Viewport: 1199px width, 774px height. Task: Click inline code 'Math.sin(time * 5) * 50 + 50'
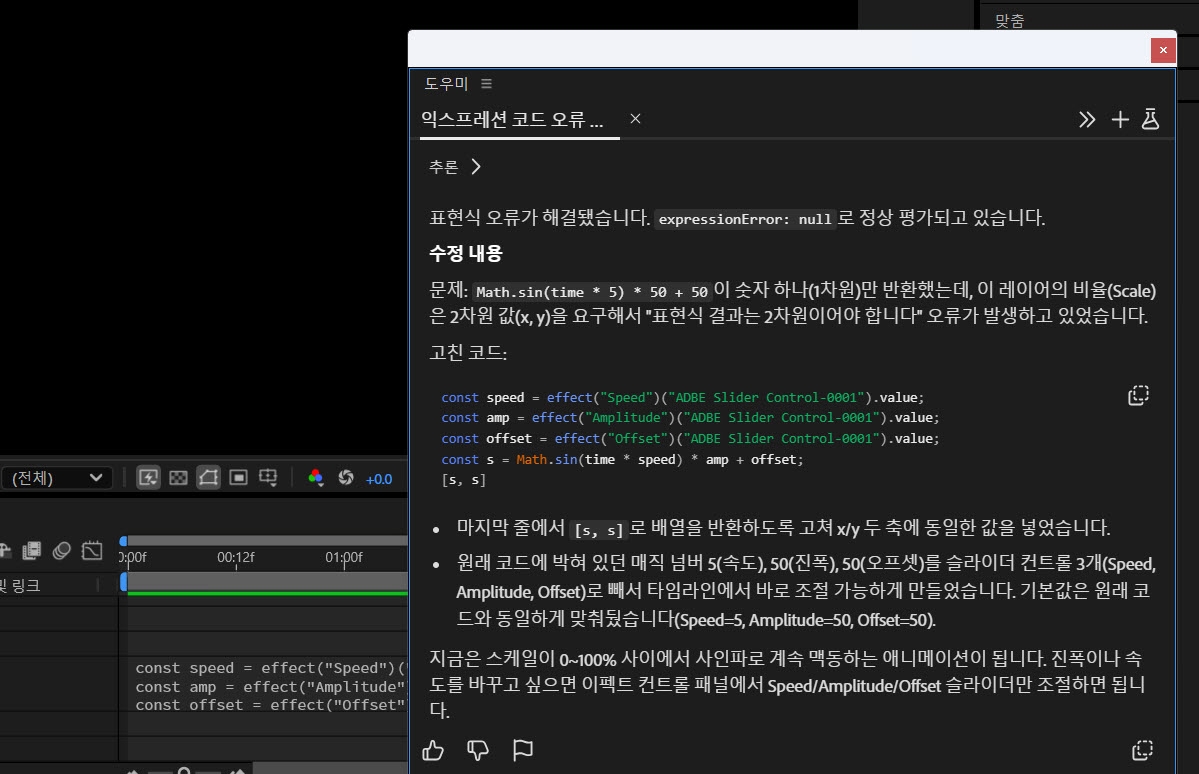click(592, 292)
